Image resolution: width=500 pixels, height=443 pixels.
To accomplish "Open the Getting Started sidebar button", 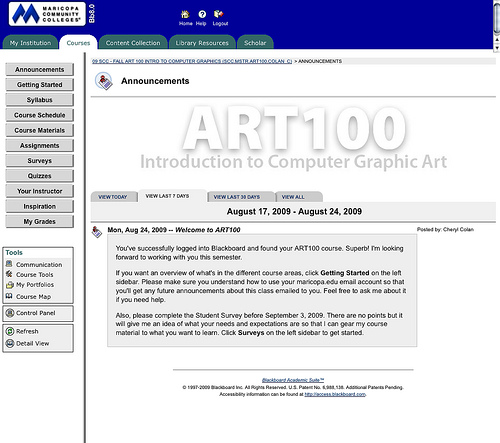I will coord(39,85).
